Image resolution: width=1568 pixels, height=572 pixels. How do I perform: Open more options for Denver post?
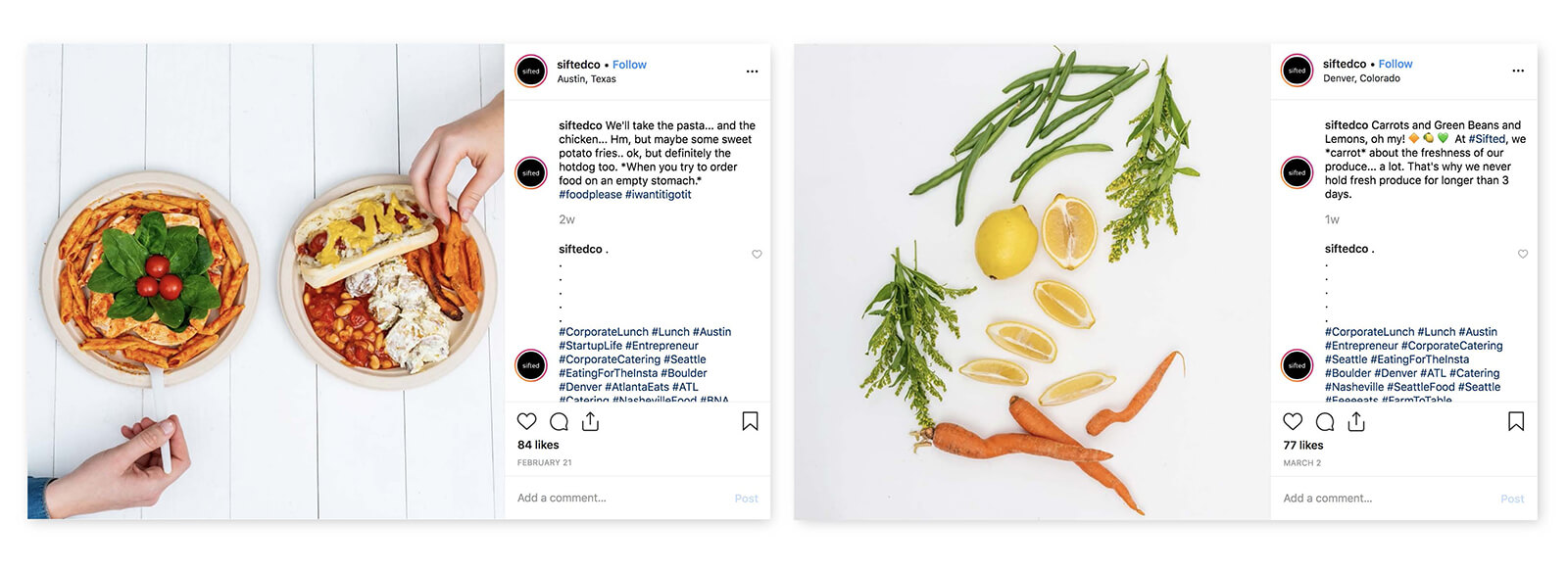(x=1518, y=71)
